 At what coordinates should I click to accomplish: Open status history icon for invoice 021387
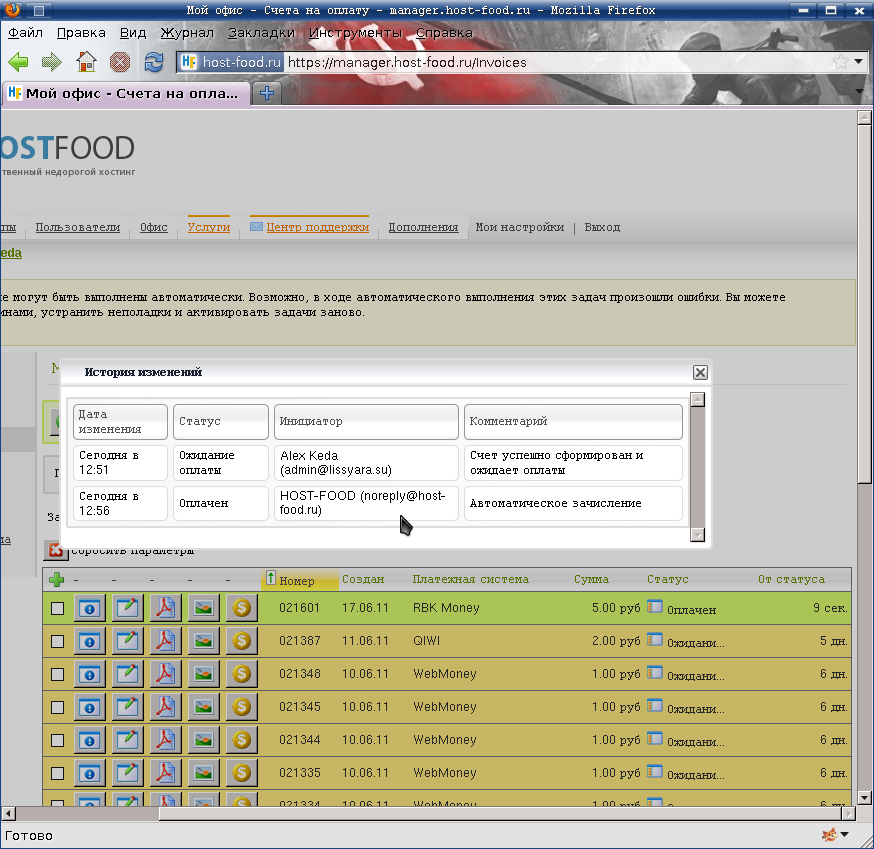[655, 639]
